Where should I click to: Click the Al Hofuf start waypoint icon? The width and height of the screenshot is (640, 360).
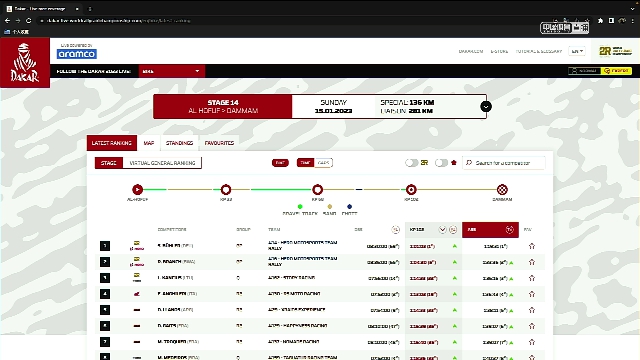click(x=138, y=189)
